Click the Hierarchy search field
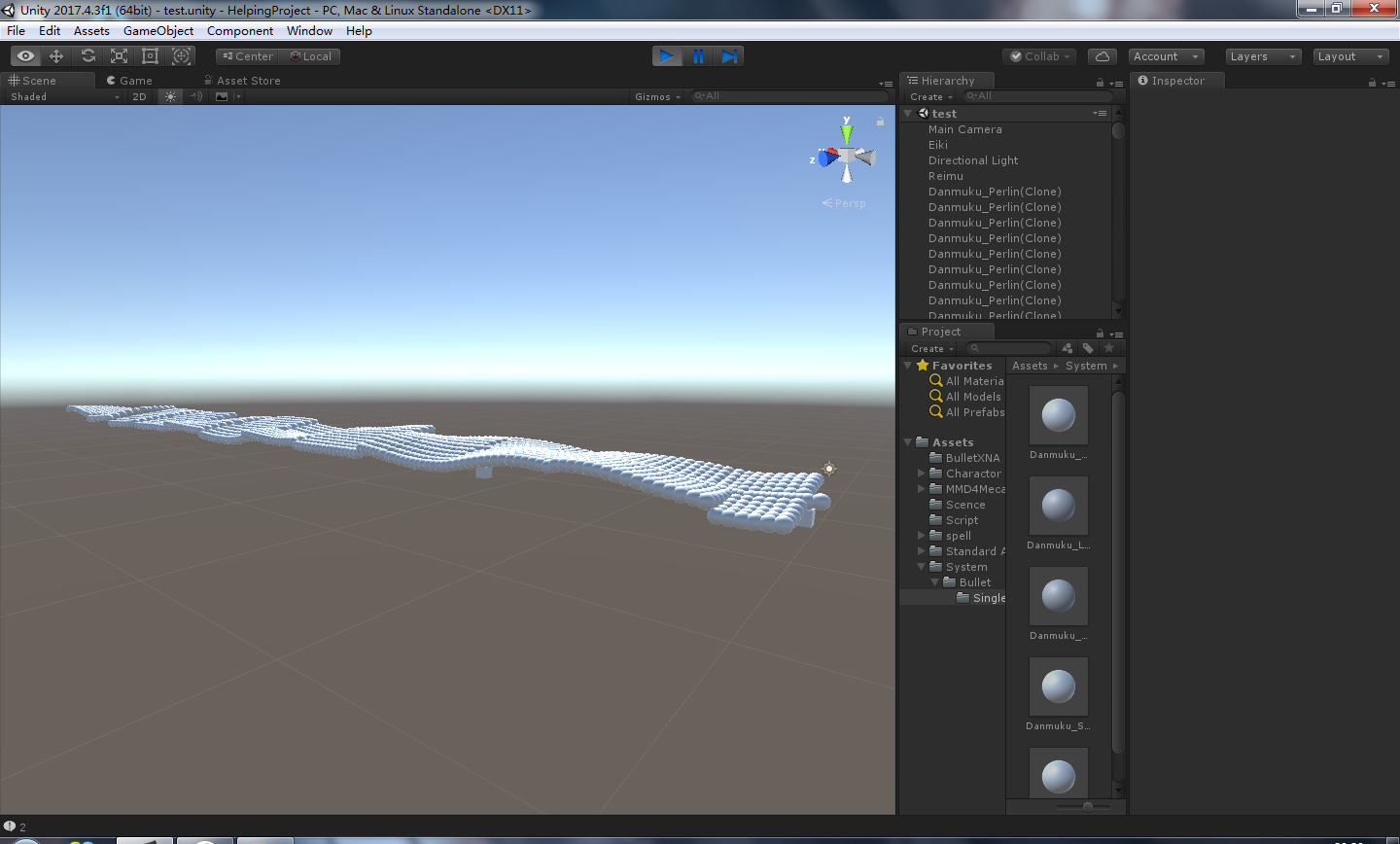Screen dimensions: 1400x844 pyautogui.click(x=1037, y=96)
